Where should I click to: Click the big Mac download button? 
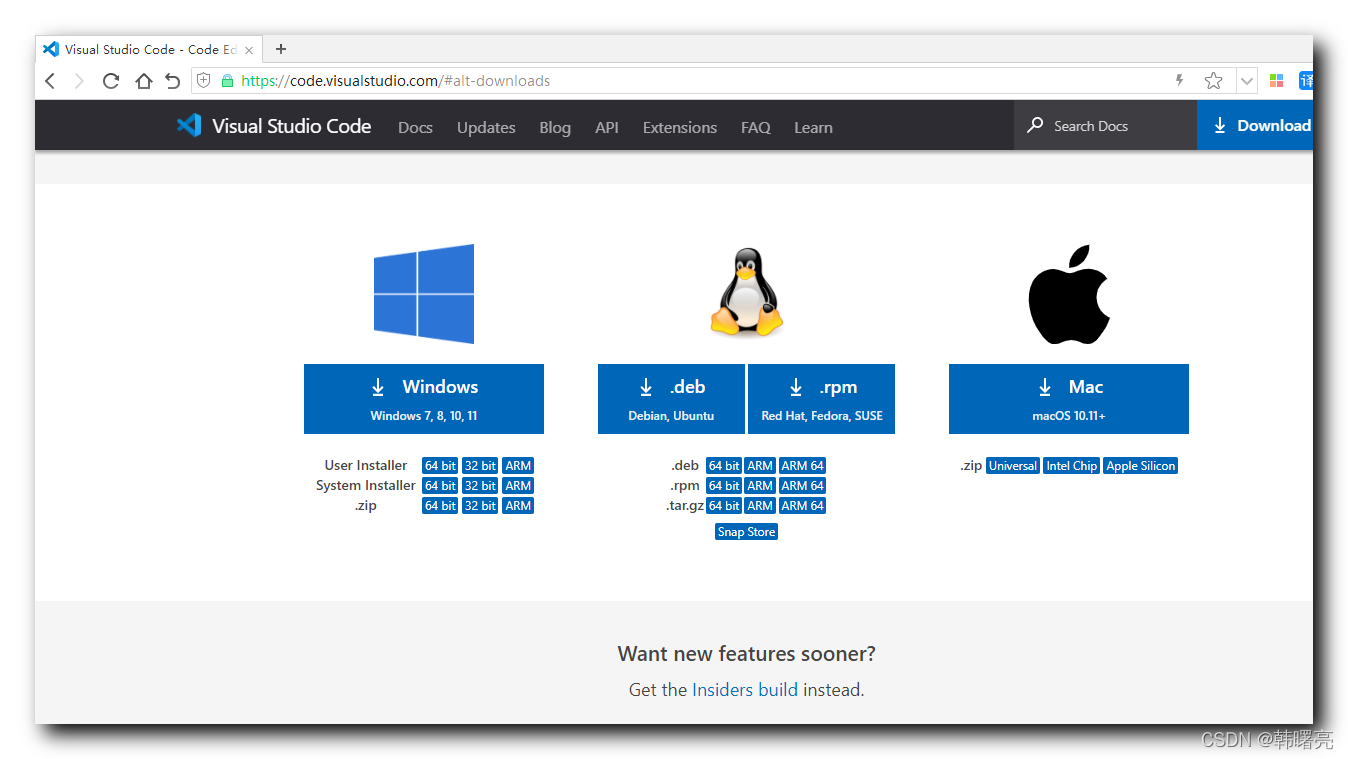[1069, 399]
